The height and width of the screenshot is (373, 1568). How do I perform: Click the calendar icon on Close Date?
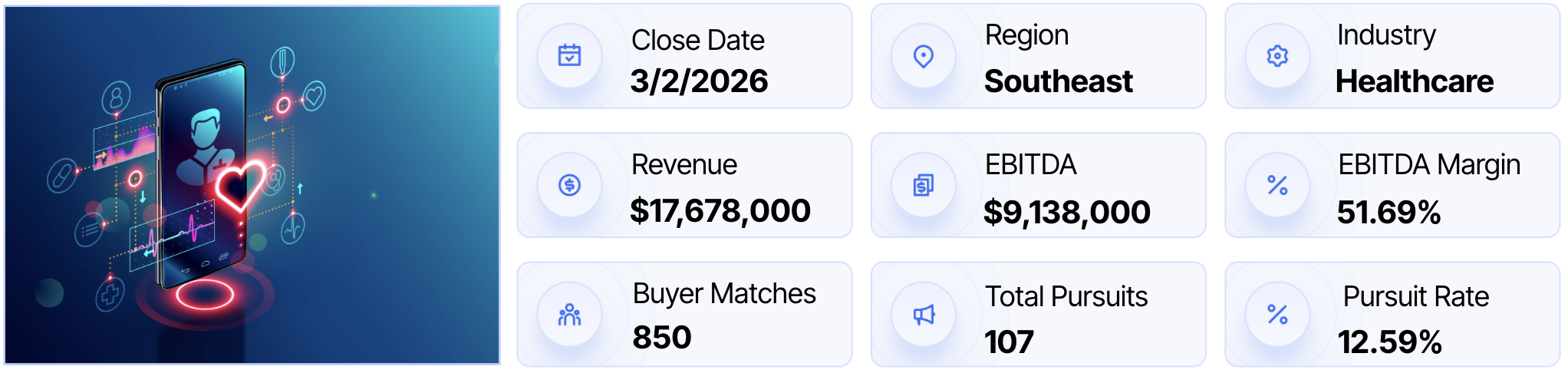coord(569,56)
